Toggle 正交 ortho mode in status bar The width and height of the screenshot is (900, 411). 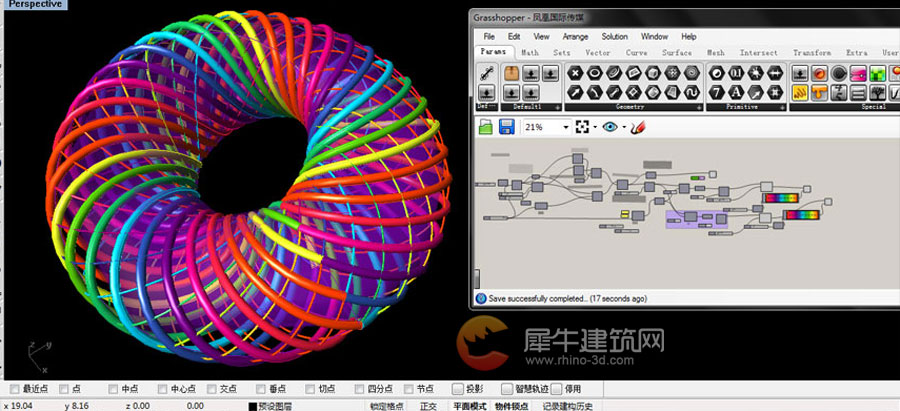point(428,406)
